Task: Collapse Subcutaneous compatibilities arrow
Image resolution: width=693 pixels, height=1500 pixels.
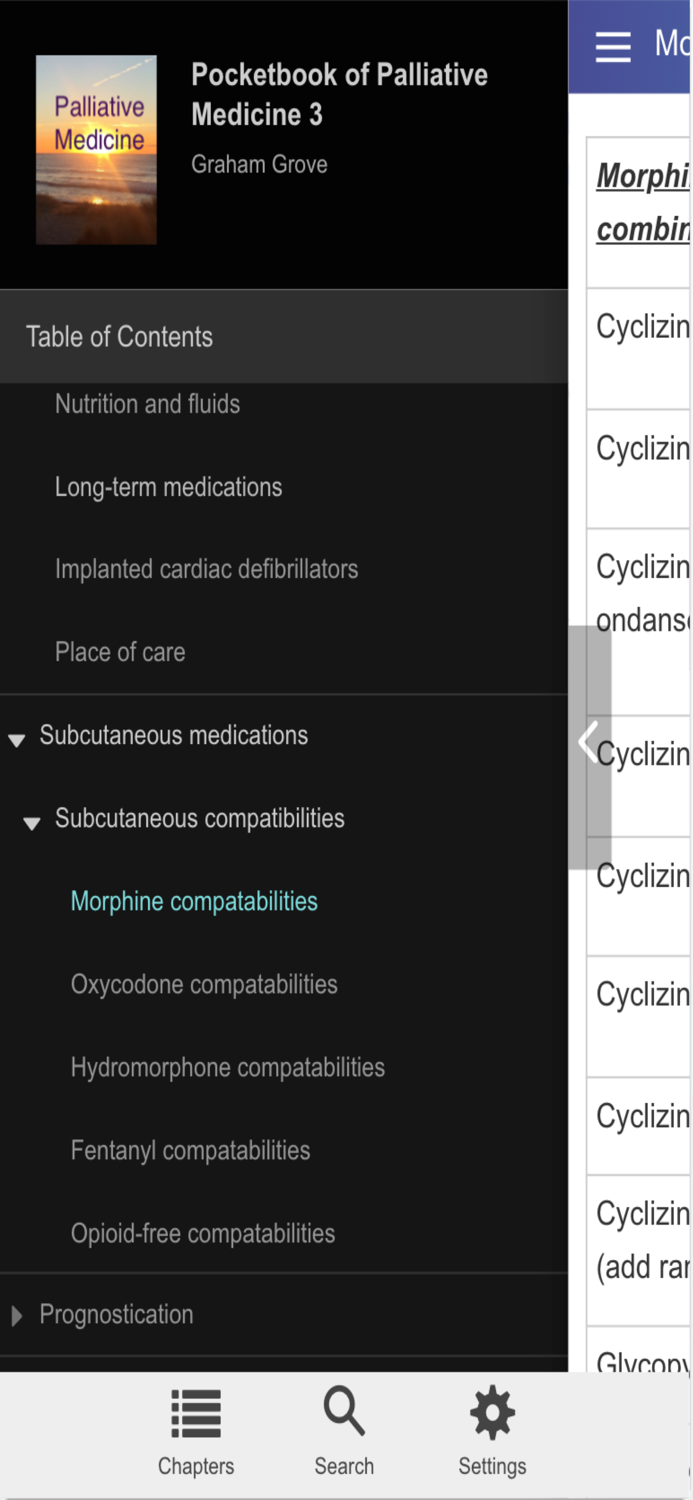Action: (32, 822)
